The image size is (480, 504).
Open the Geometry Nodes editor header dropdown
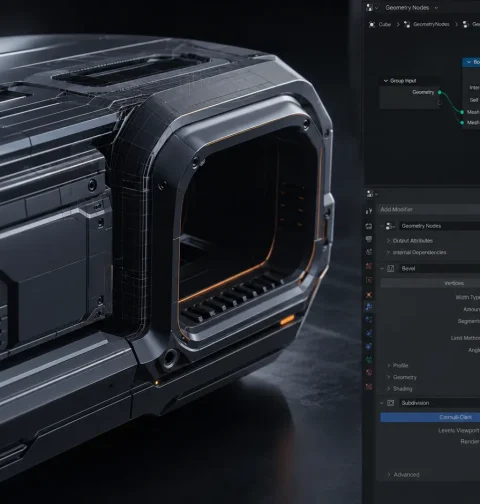click(412, 8)
